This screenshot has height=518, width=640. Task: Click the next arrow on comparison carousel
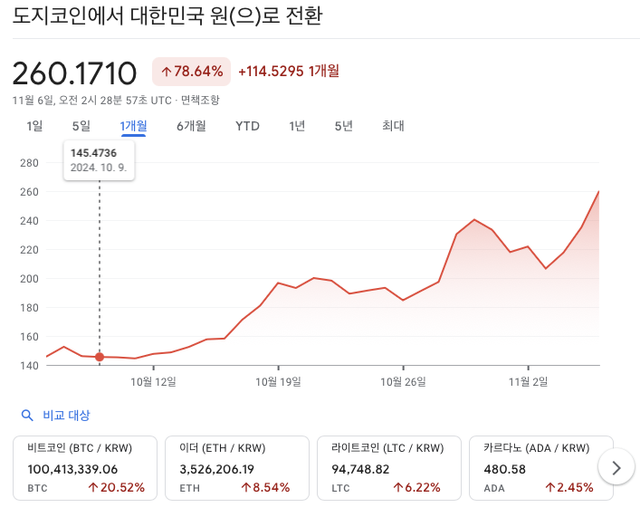tap(615, 467)
